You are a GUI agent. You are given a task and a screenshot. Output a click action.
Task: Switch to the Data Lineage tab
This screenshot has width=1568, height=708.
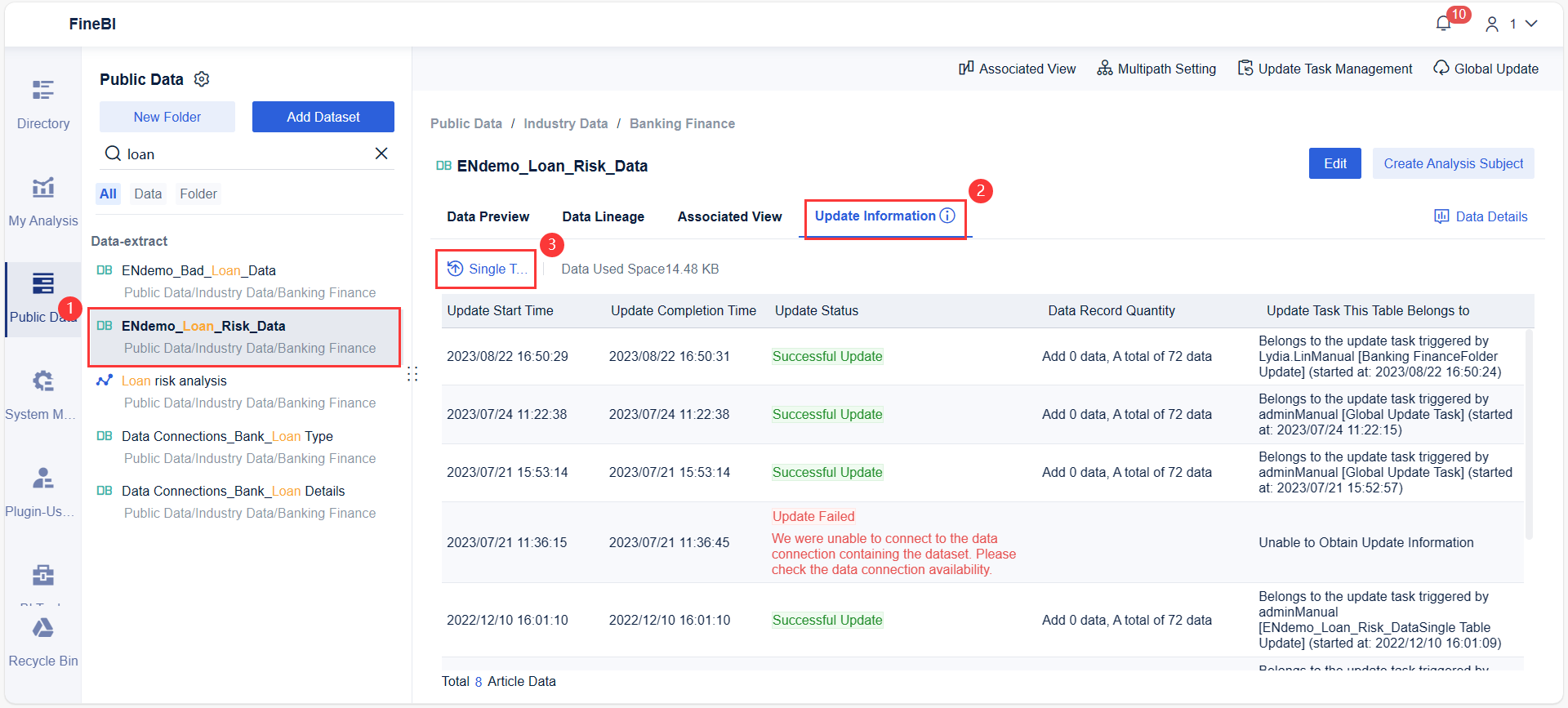[x=603, y=216]
